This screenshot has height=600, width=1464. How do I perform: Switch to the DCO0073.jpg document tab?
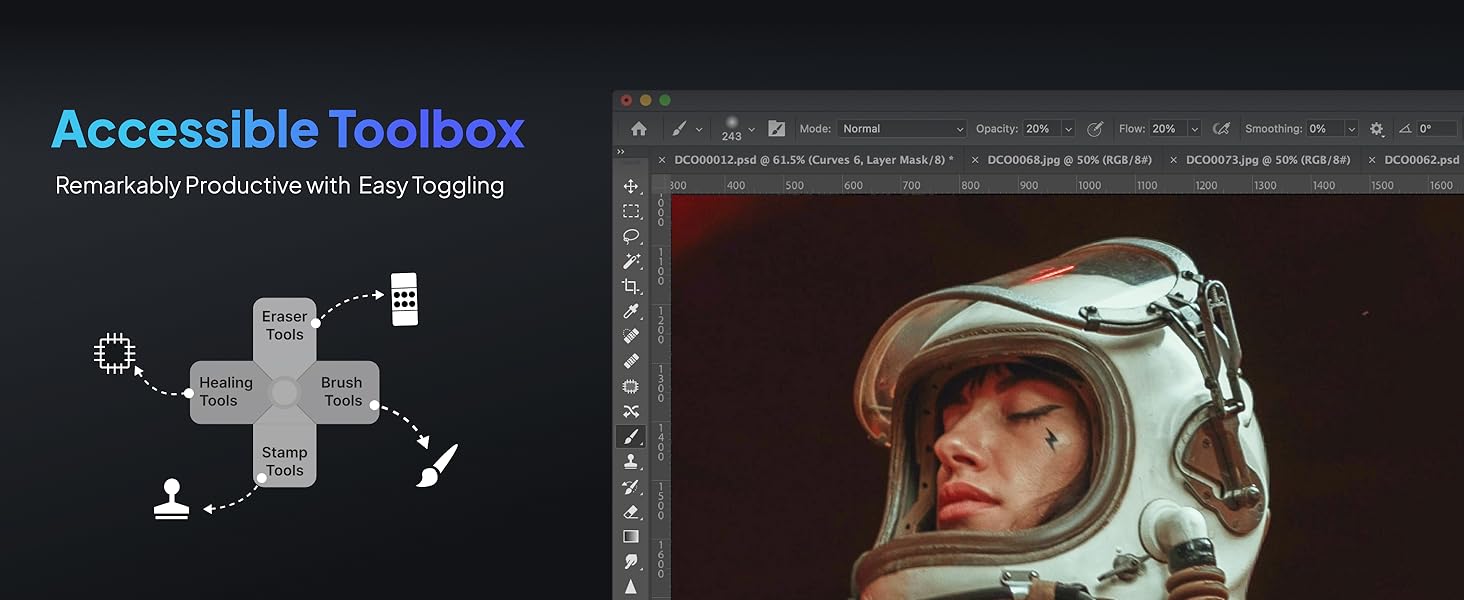click(1267, 160)
